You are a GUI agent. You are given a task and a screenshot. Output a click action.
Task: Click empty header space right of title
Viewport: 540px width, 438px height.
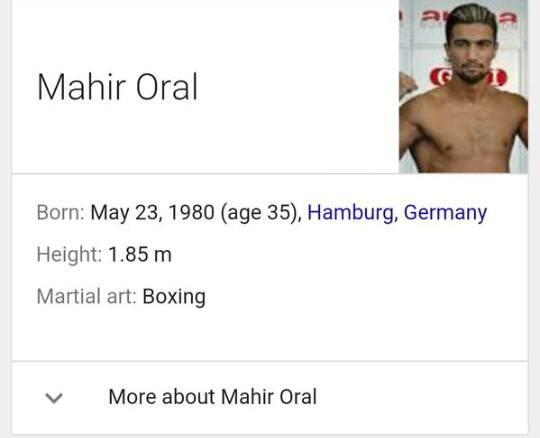tap(296, 87)
